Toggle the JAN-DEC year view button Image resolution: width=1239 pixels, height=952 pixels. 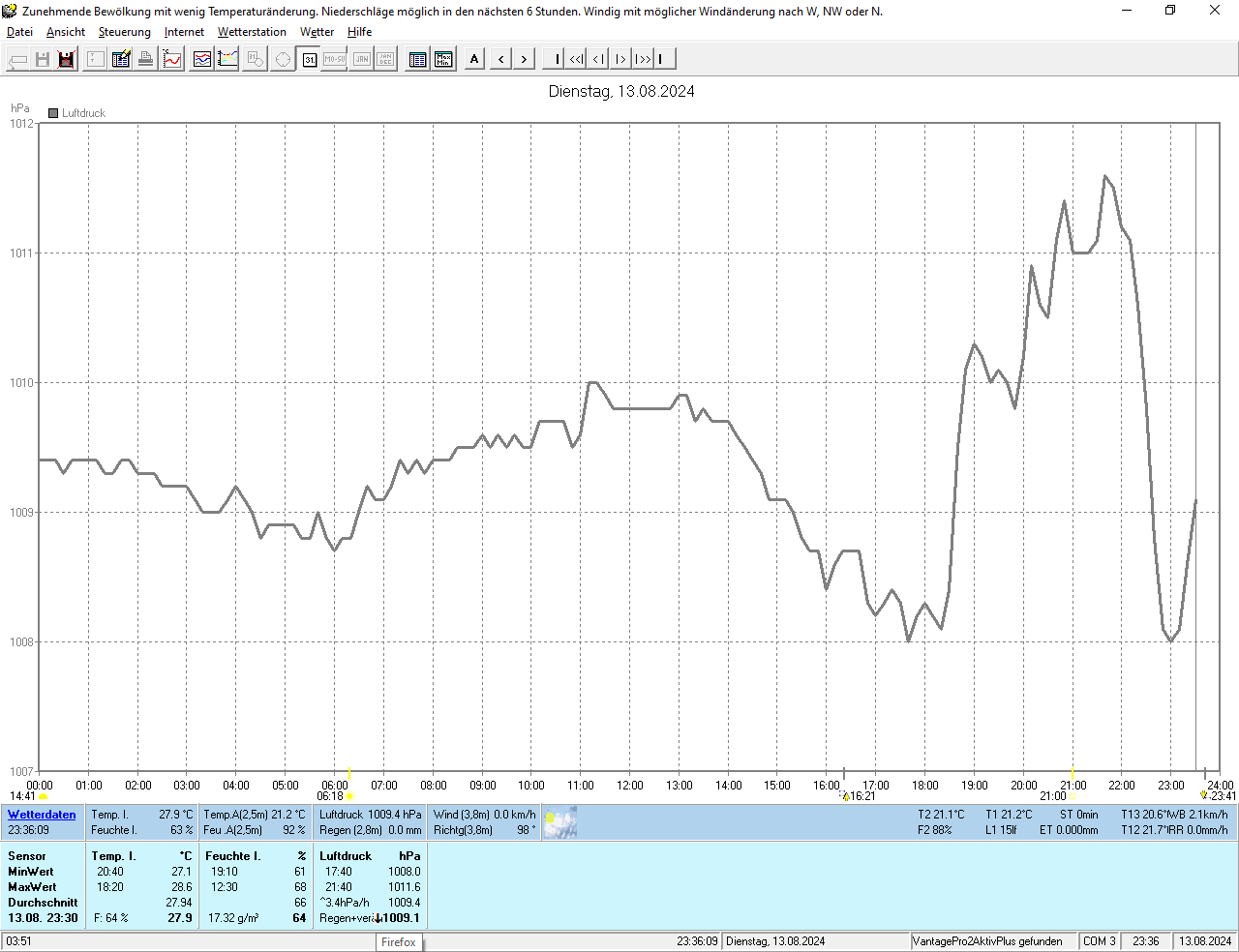pyautogui.click(x=385, y=59)
